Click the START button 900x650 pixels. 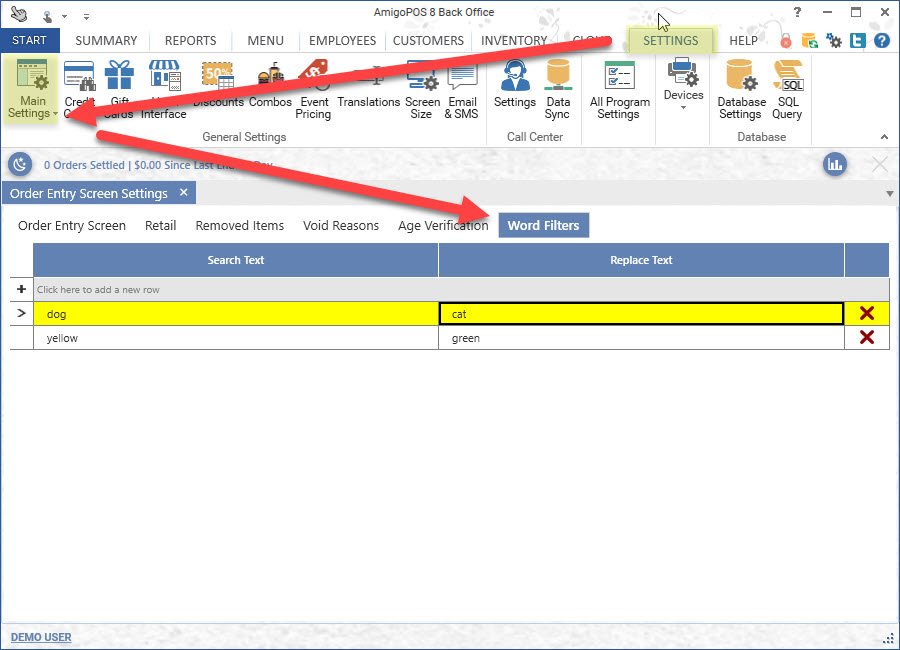(30, 41)
